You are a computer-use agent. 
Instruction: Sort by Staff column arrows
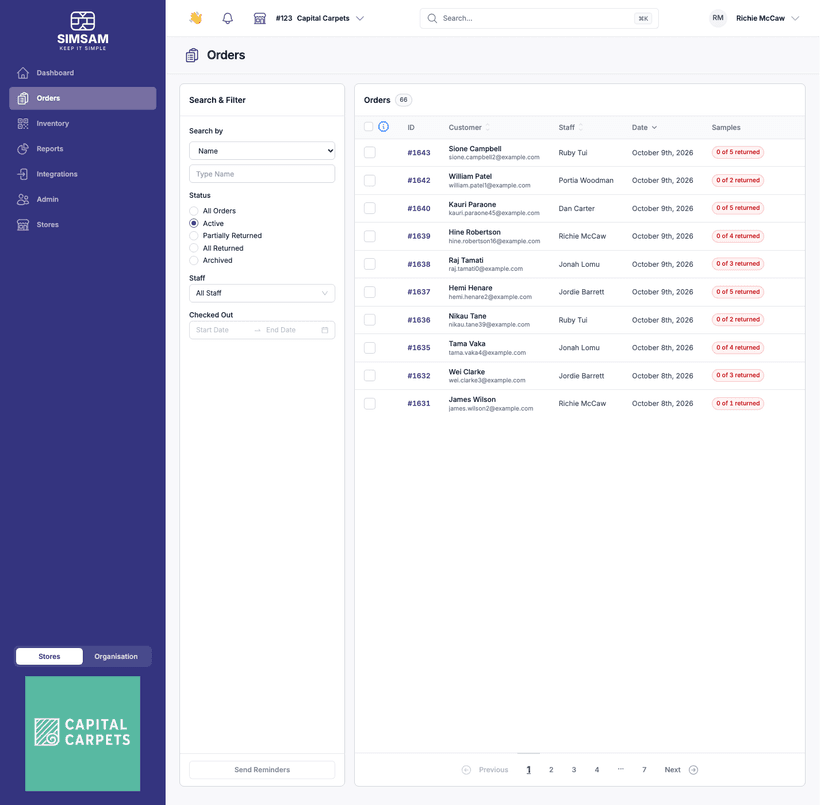point(580,127)
